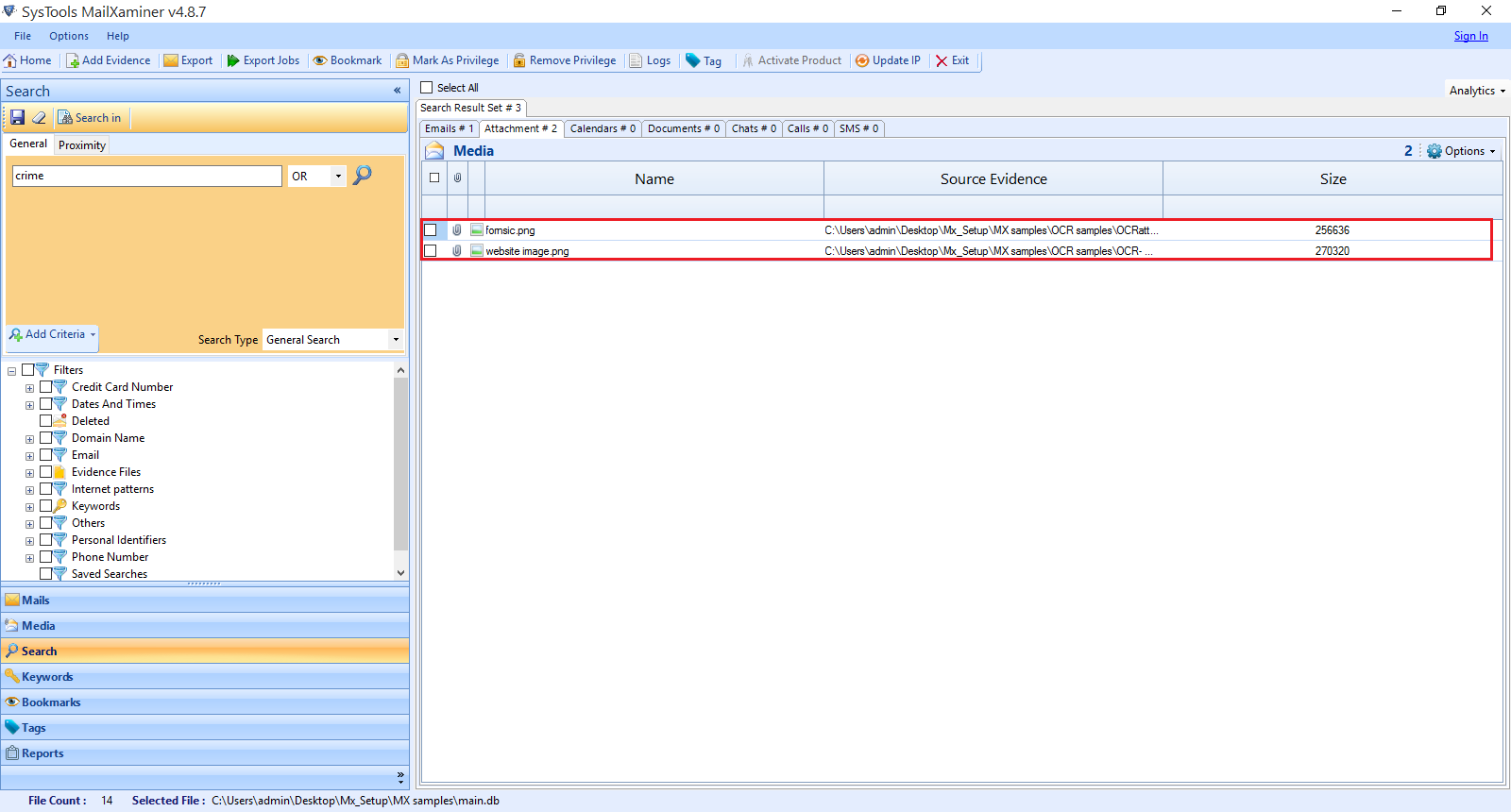The height and width of the screenshot is (812, 1511).
Task: Click the Activate Product toolbar item
Action: [x=791, y=60]
